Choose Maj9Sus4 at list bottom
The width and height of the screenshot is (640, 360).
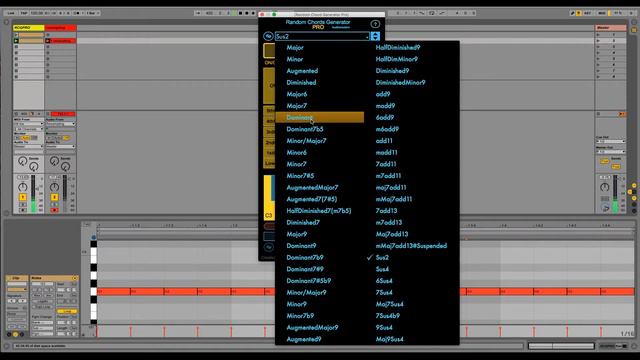click(x=389, y=339)
